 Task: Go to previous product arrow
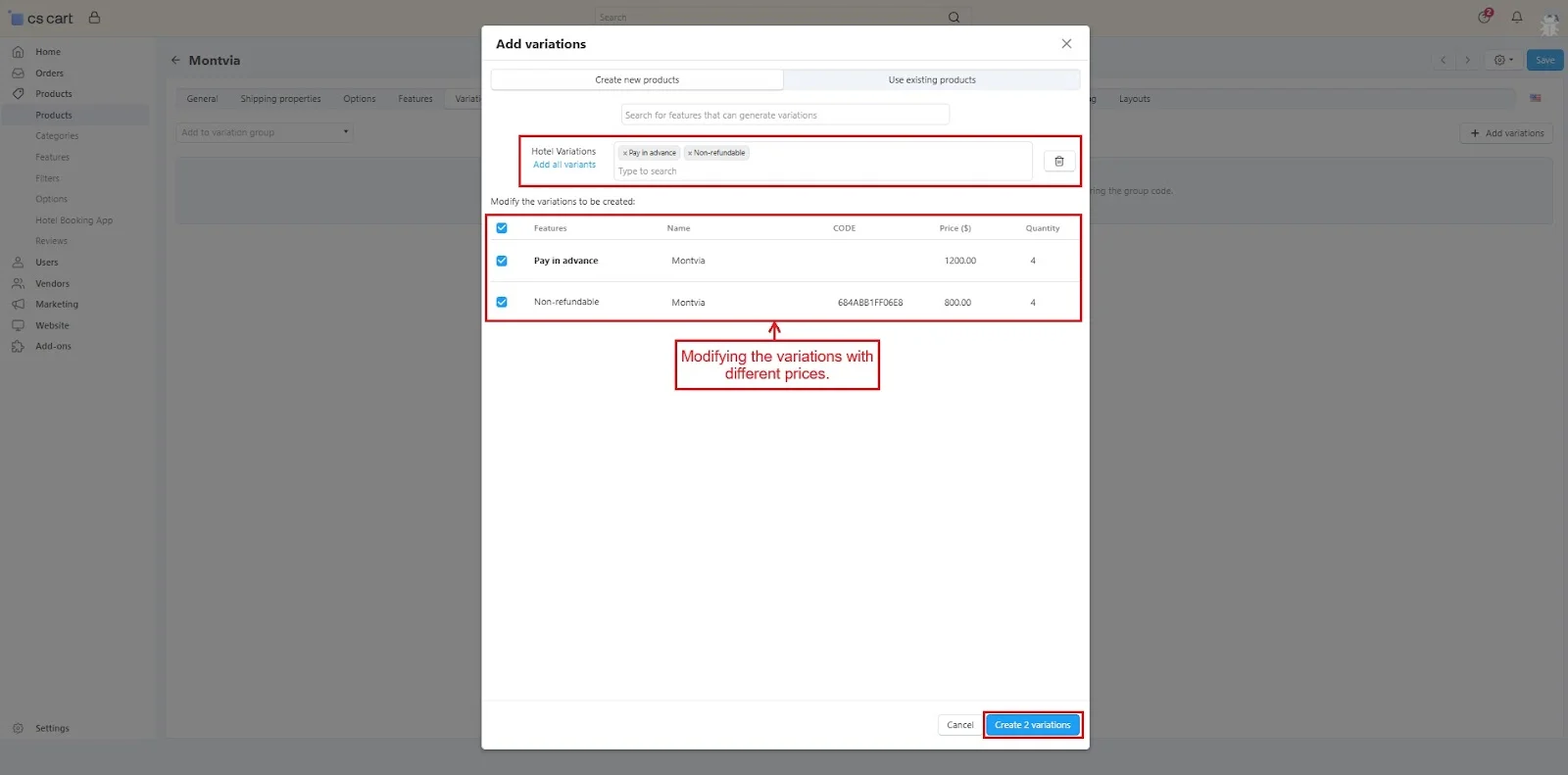1443,61
